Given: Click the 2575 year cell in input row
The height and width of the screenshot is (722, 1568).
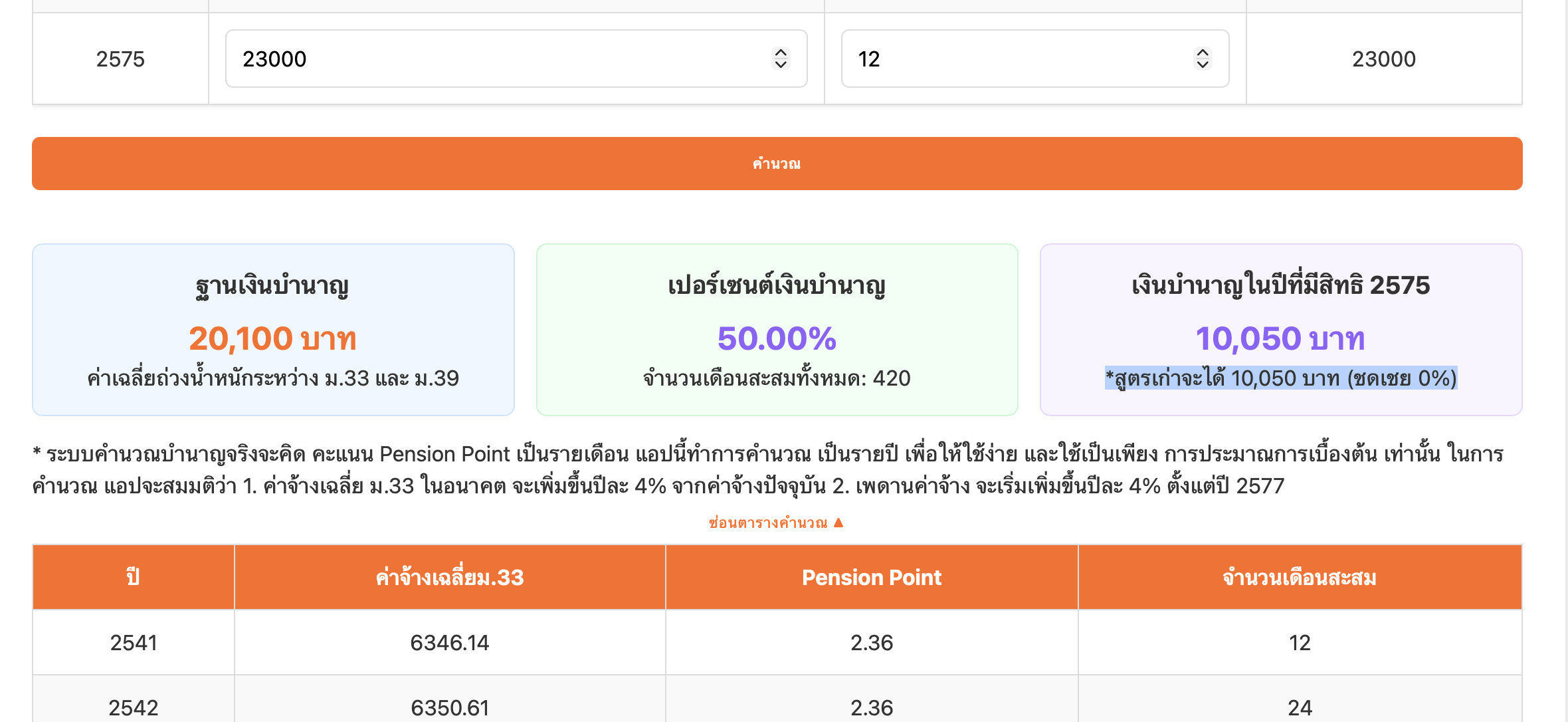Looking at the screenshot, I should (x=120, y=59).
